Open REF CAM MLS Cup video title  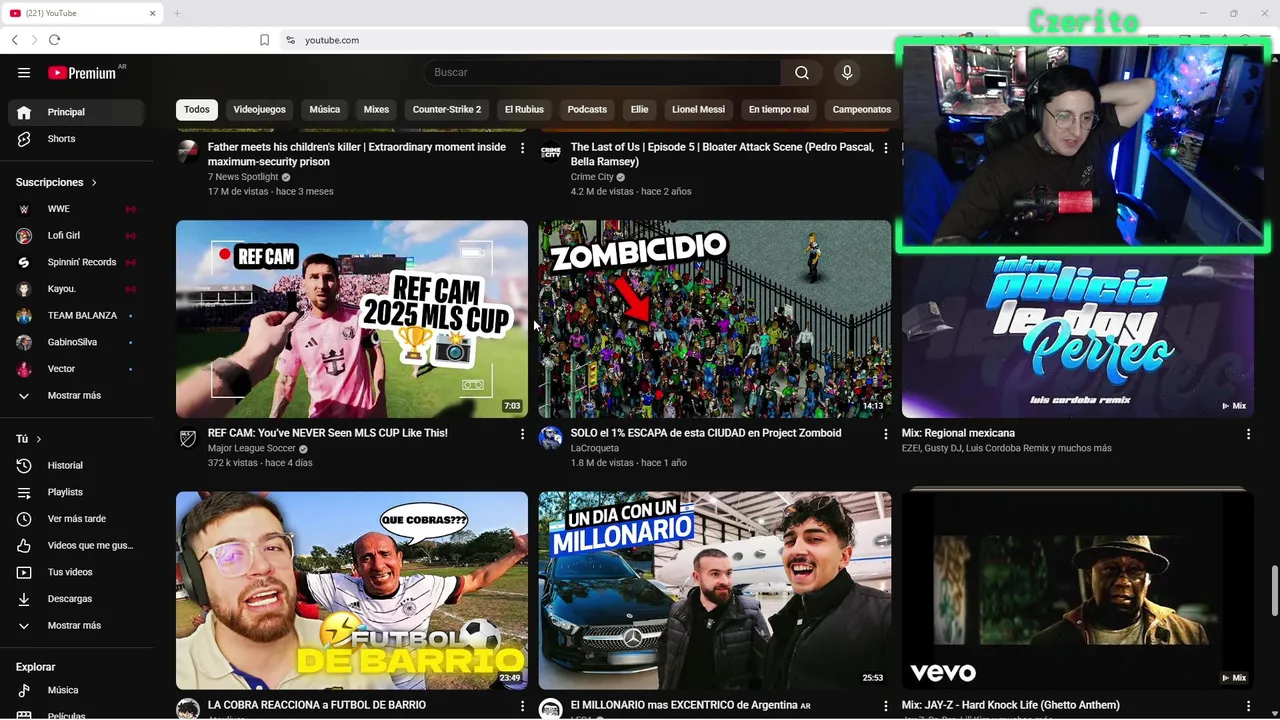click(x=327, y=433)
